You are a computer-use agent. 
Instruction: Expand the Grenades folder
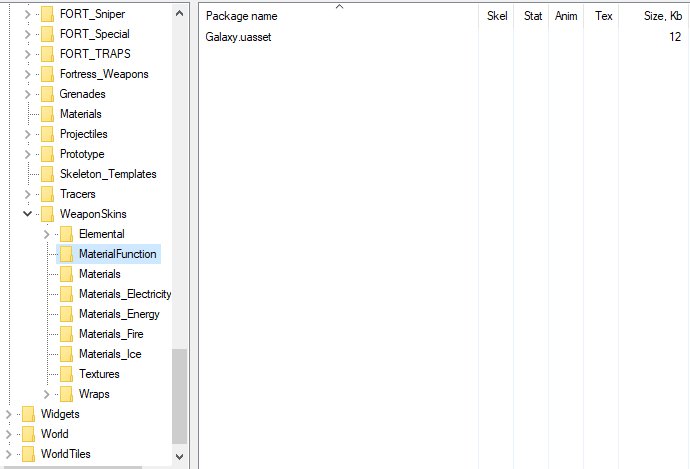pyautogui.click(x=27, y=94)
